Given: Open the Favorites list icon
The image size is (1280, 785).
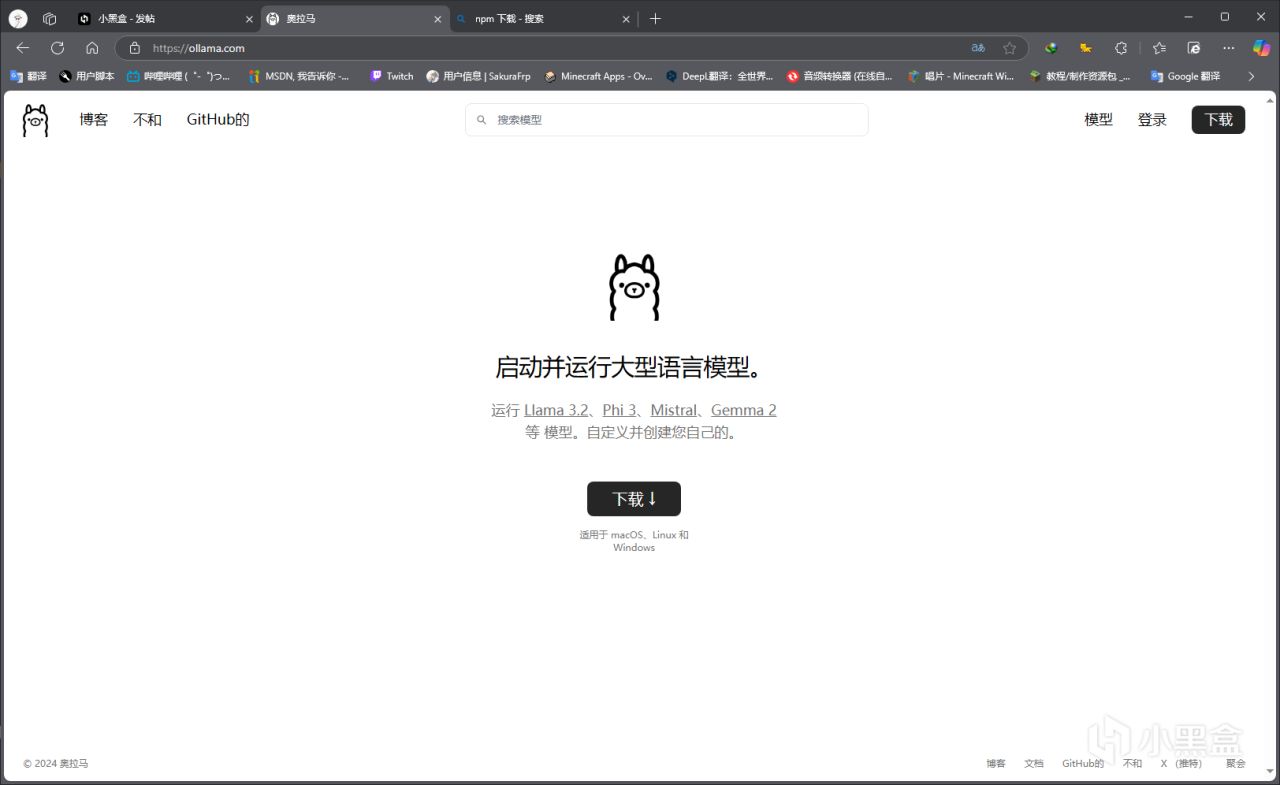Looking at the screenshot, I should click(x=1159, y=48).
